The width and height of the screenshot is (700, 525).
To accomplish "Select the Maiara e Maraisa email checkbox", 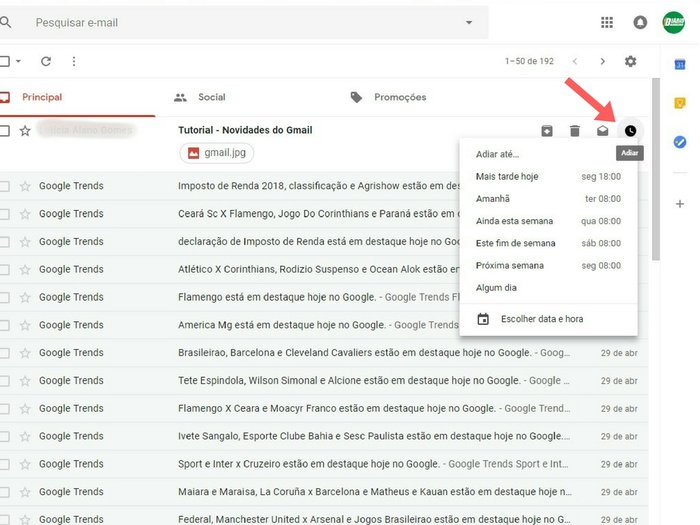I will click(4, 492).
